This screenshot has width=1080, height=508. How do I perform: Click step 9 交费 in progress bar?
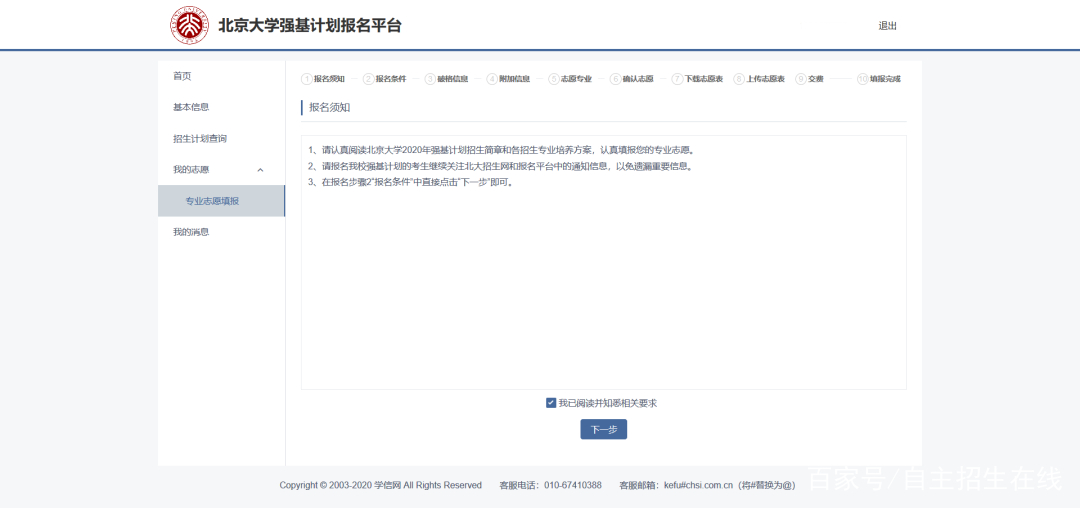[x=809, y=79]
